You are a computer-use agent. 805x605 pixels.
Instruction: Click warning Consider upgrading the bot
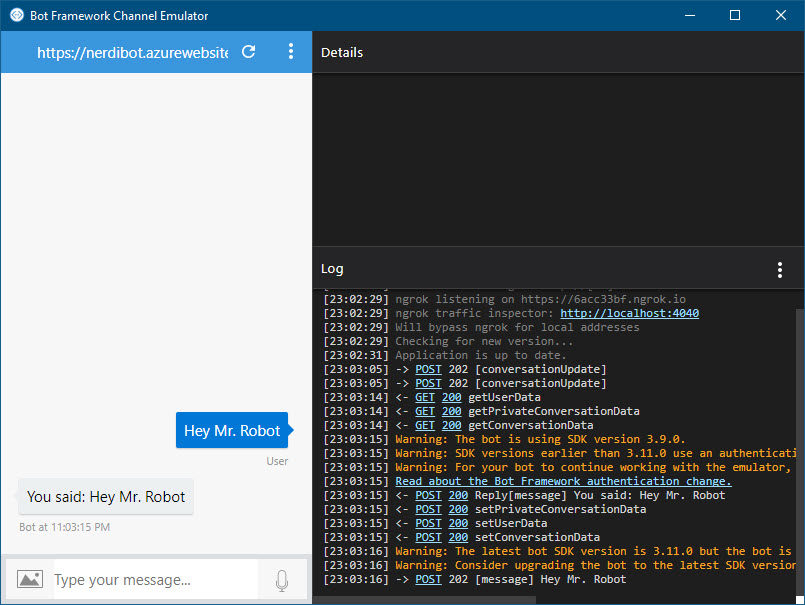596,565
